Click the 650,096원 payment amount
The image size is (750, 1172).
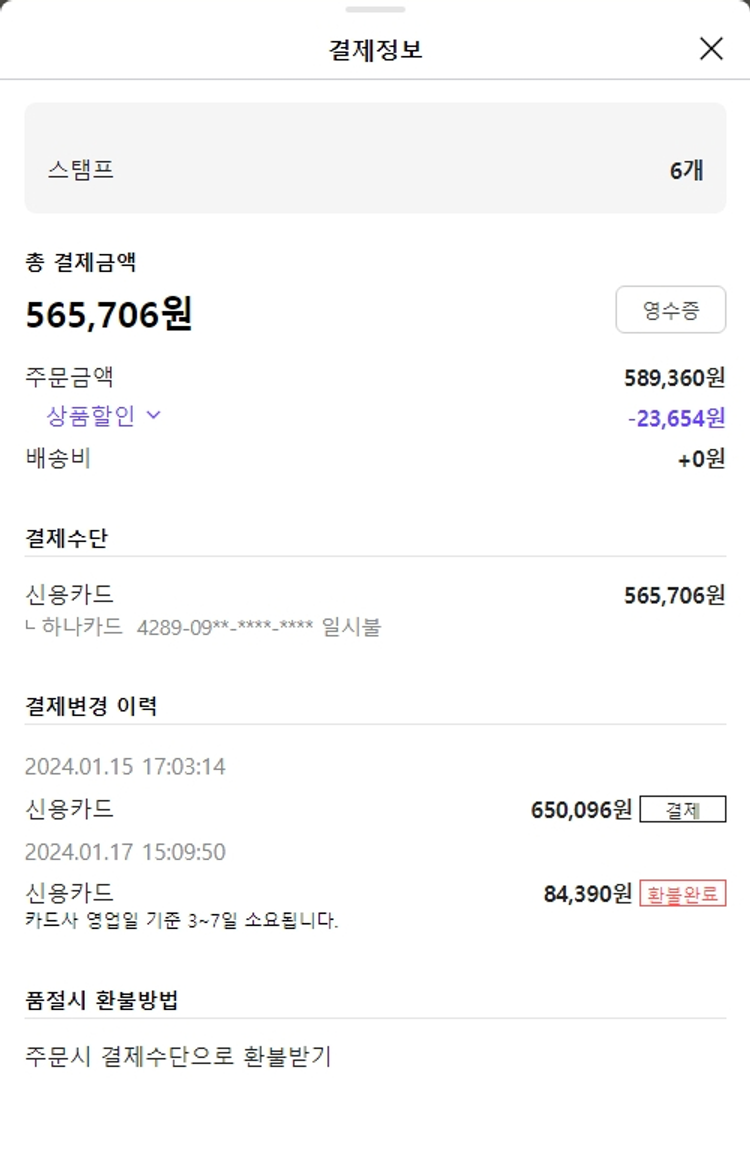point(581,810)
